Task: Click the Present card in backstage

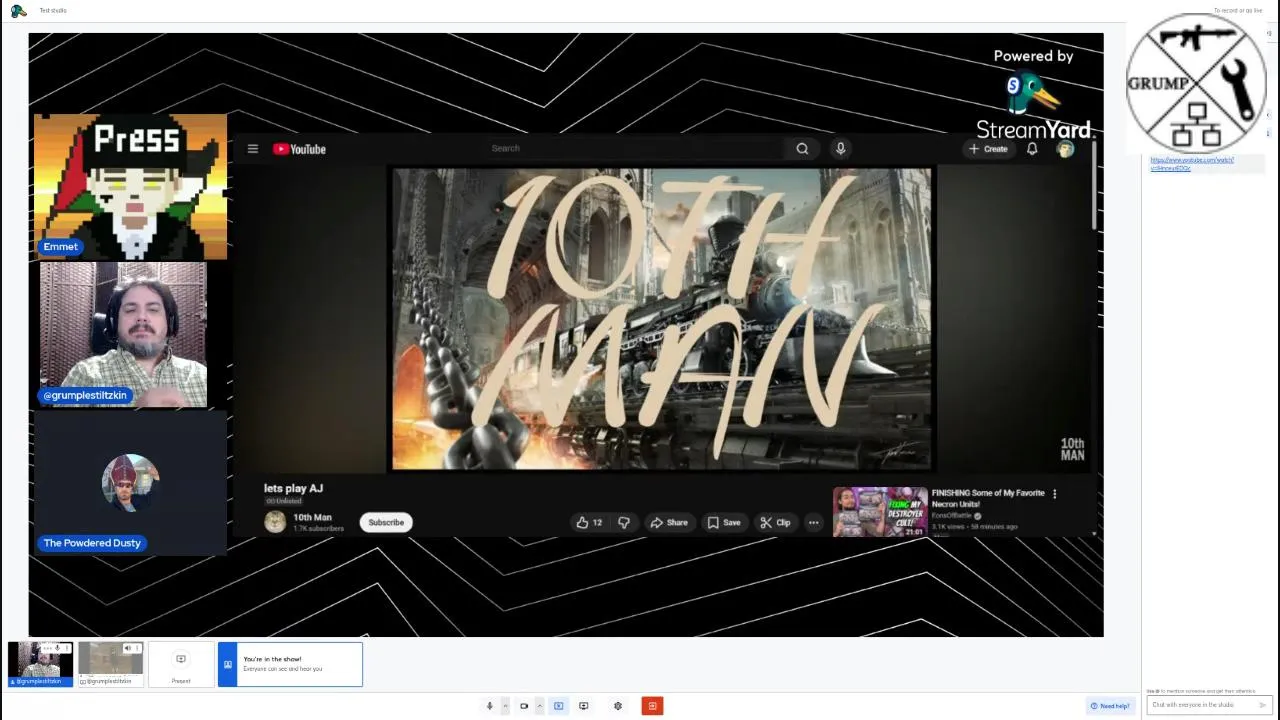Action: (181, 665)
